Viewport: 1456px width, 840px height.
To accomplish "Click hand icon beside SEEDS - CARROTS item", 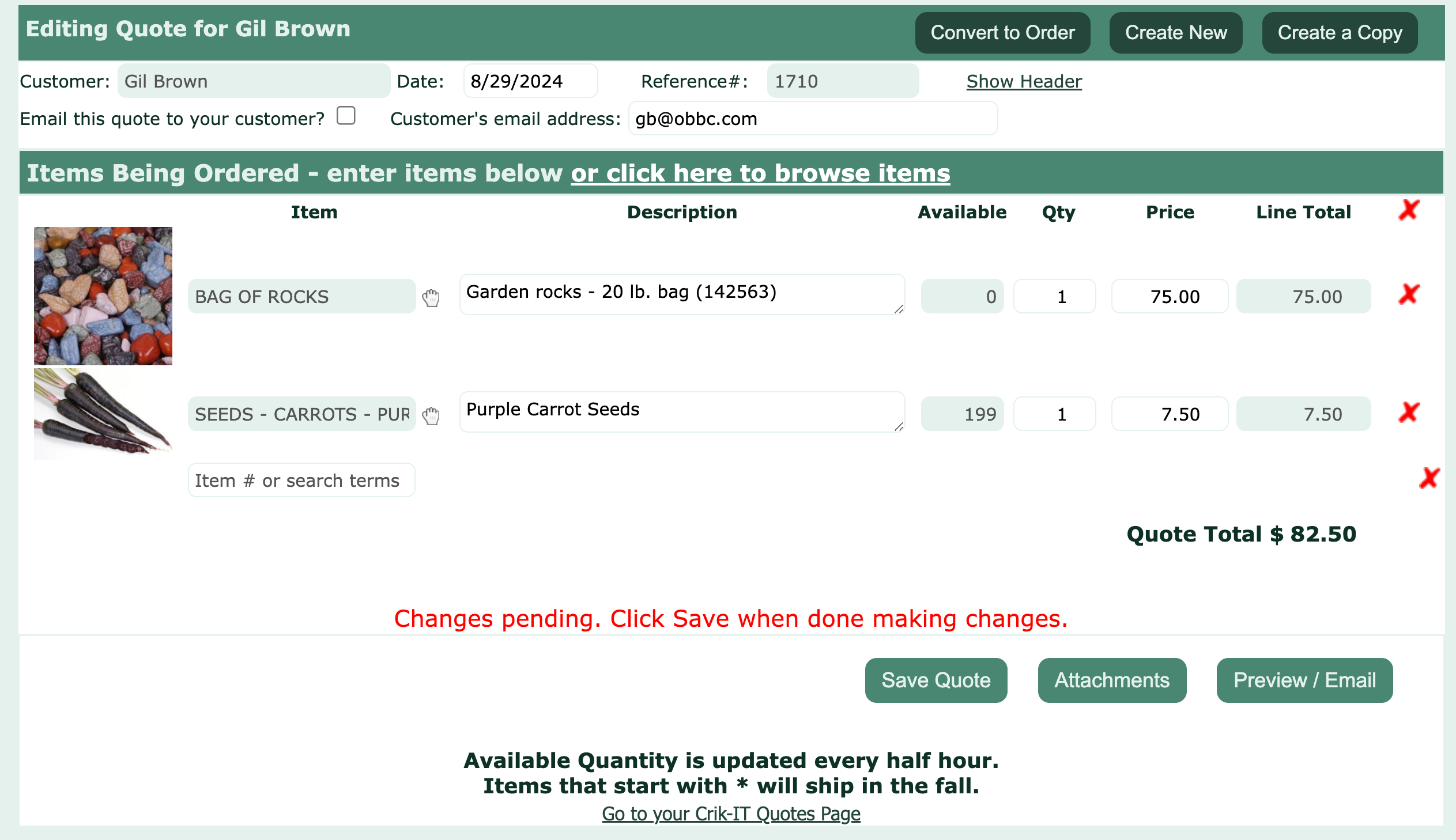I will coord(431,415).
